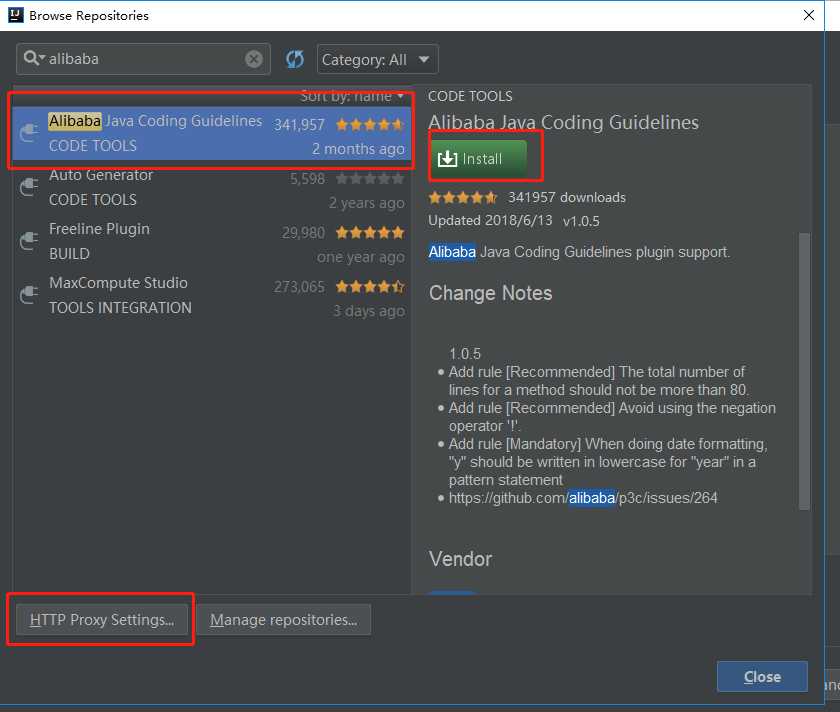Install the Alibaba Java Coding Guidelines plugin
This screenshot has height=712, width=840.
click(x=478, y=159)
